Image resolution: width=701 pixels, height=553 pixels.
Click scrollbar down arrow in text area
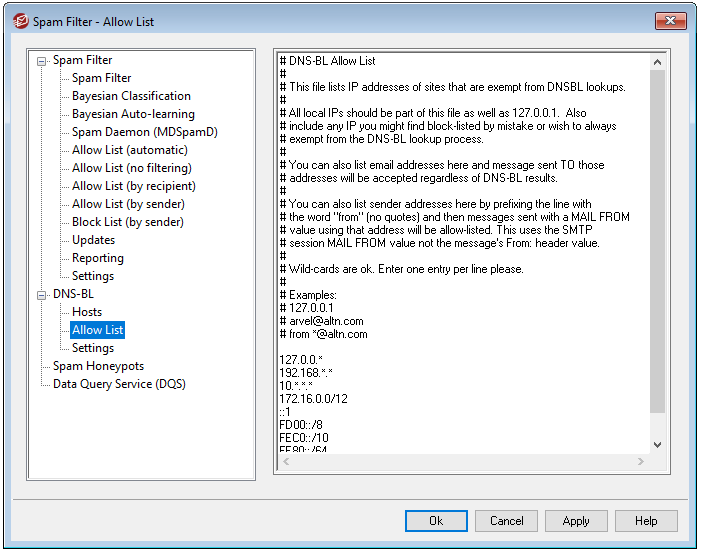657,444
